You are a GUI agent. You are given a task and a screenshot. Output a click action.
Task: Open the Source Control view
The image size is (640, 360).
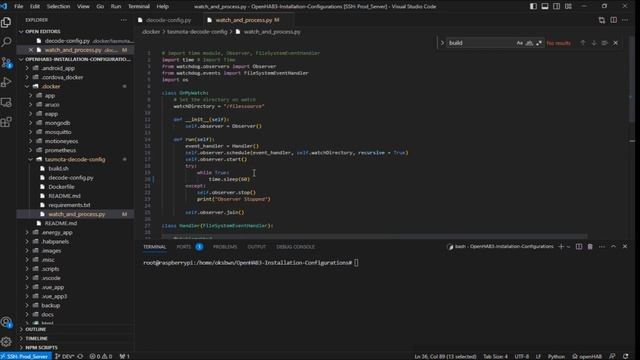pyautogui.click(x=6, y=62)
